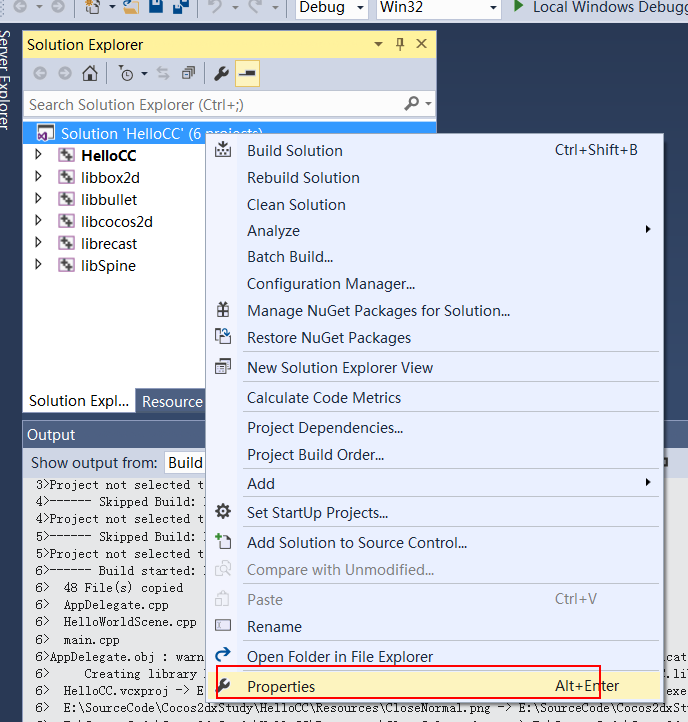Click Properties in the context menu
This screenshot has height=722, width=688.
tap(435, 686)
